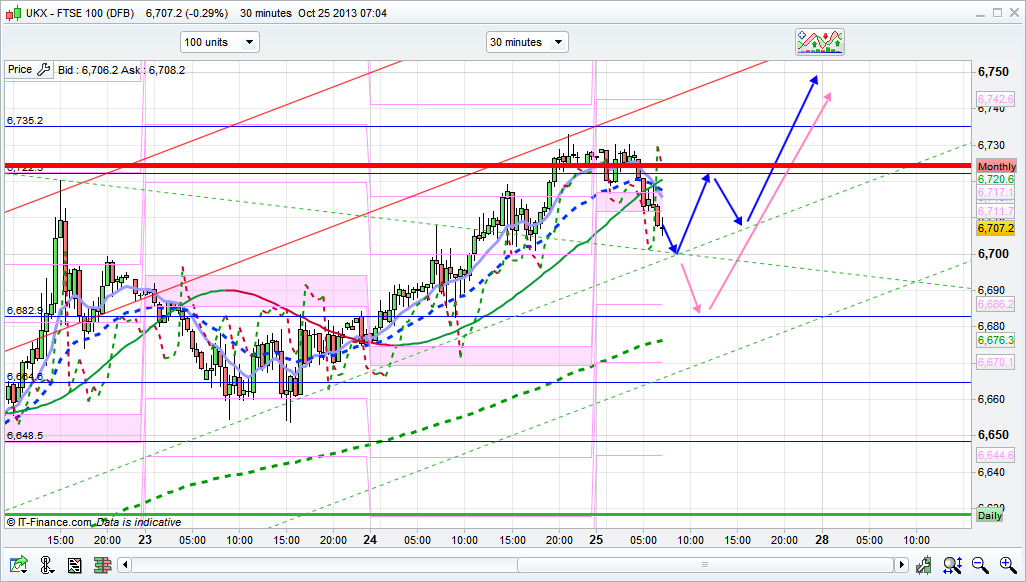Select the green Daily level label
Screen dimensions: 1026x582
point(990,515)
